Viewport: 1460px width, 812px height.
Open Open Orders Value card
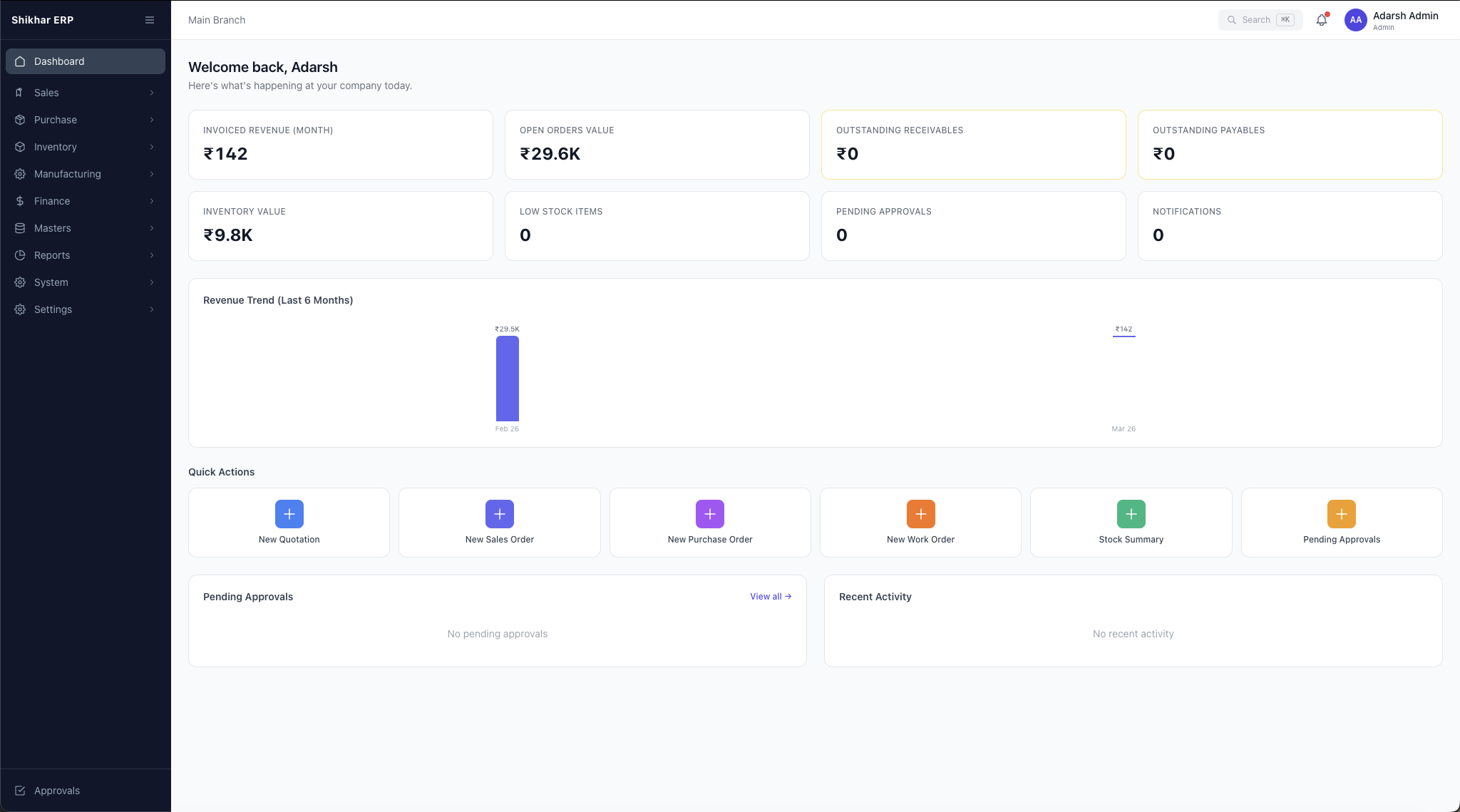pos(657,145)
